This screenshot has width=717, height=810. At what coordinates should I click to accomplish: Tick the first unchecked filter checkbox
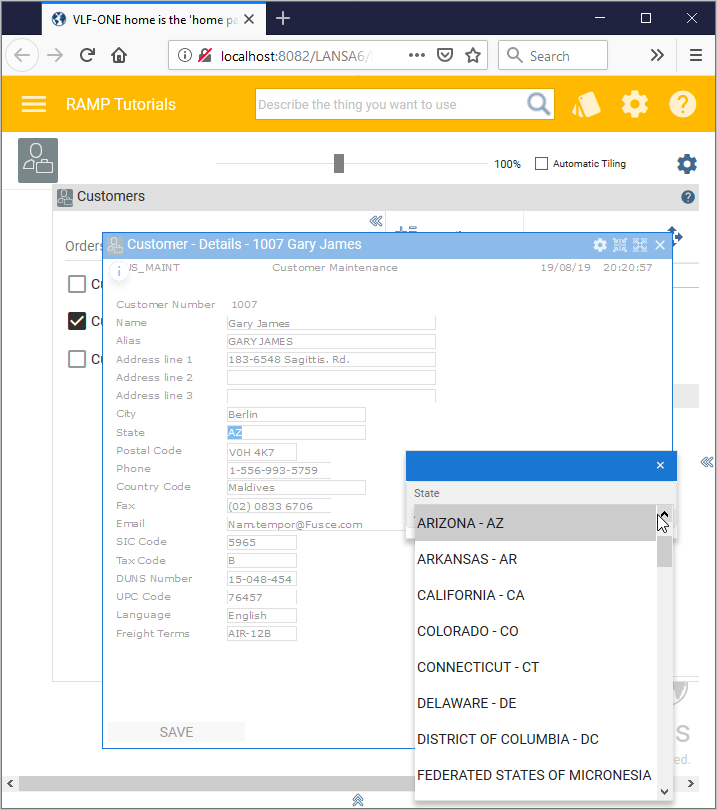click(77, 284)
